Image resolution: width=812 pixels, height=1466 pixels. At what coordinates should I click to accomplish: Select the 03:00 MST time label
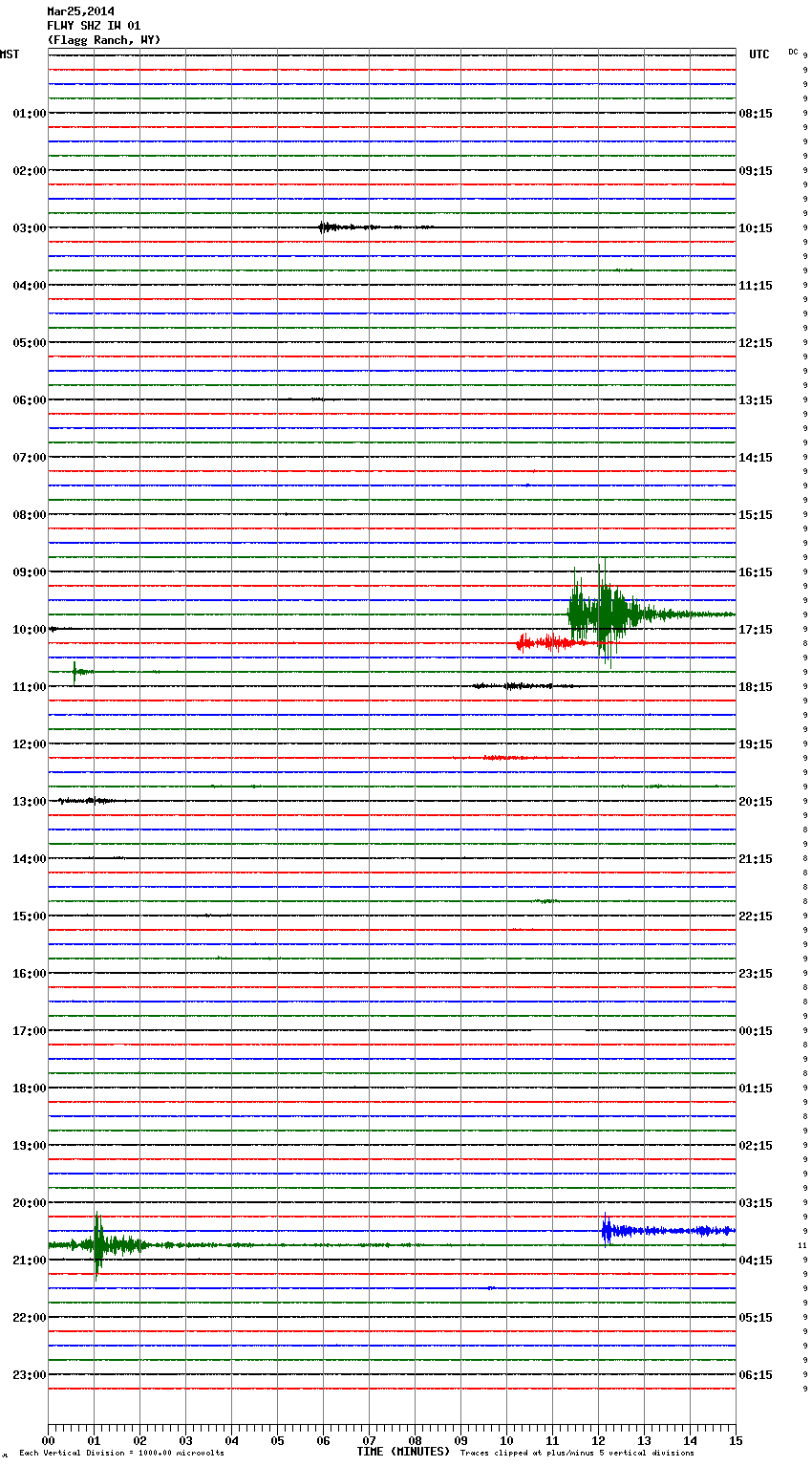coord(30,228)
